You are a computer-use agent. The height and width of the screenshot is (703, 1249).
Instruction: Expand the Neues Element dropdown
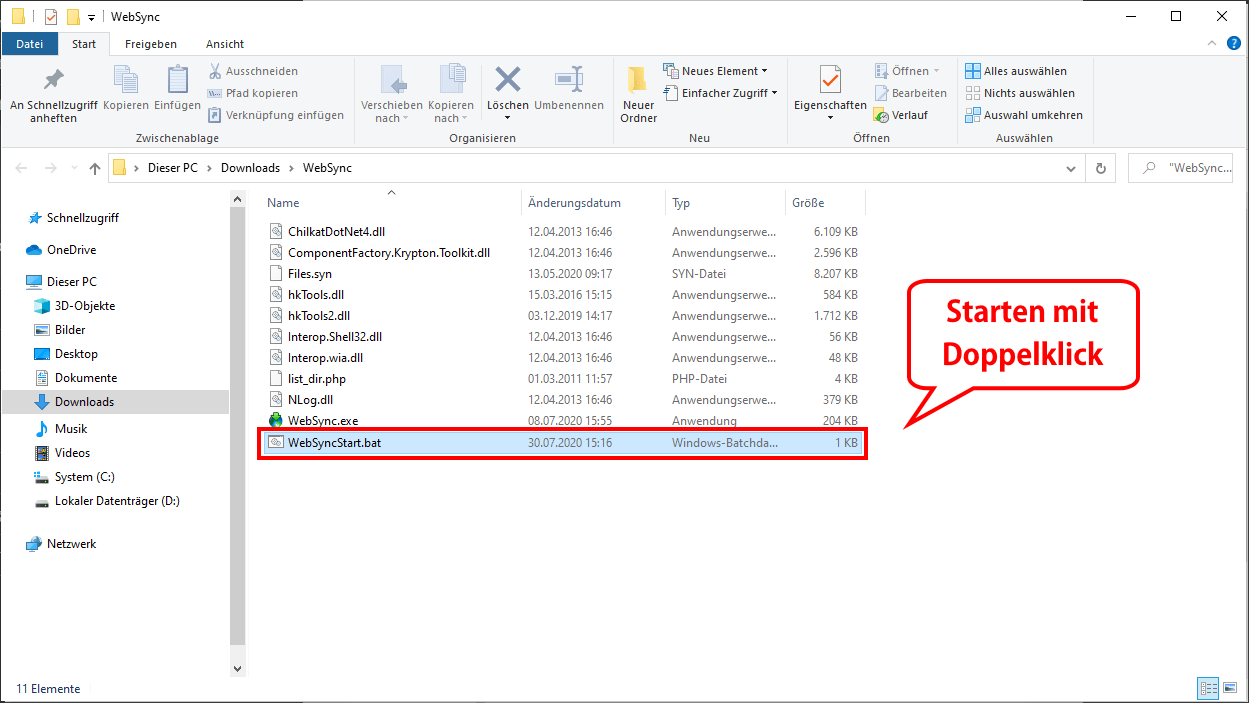tap(716, 71)
